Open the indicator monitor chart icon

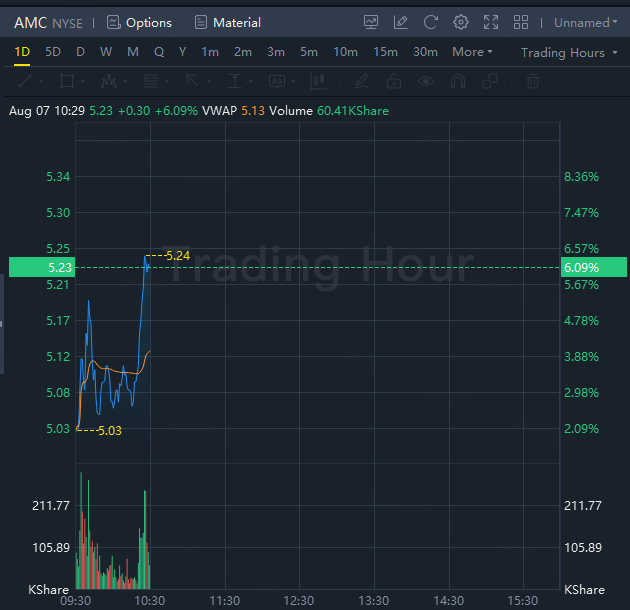[371, 22]
